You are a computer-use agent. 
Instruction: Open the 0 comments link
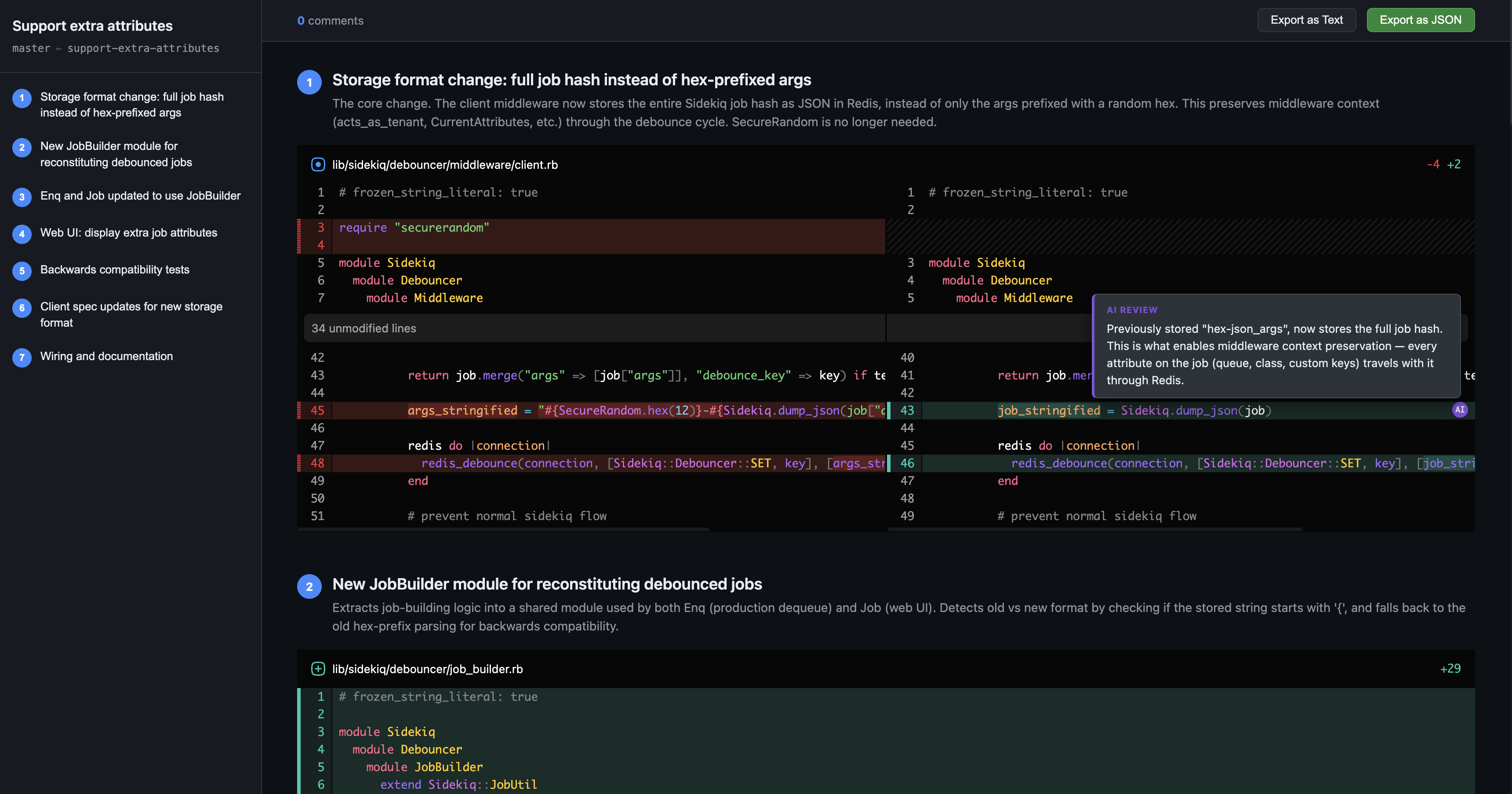330,21
